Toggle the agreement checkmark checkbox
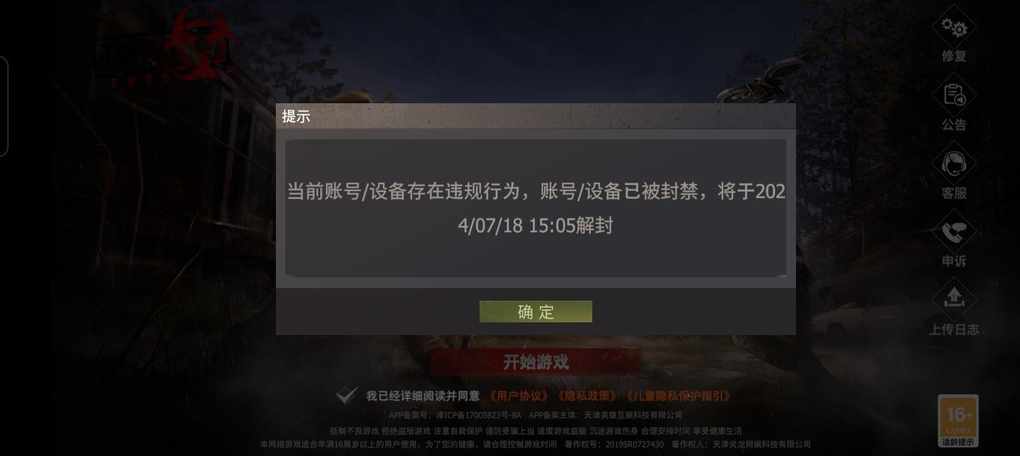Image resolution: width=1020 pixels, height=456 pixels. (x=348, y=395)
